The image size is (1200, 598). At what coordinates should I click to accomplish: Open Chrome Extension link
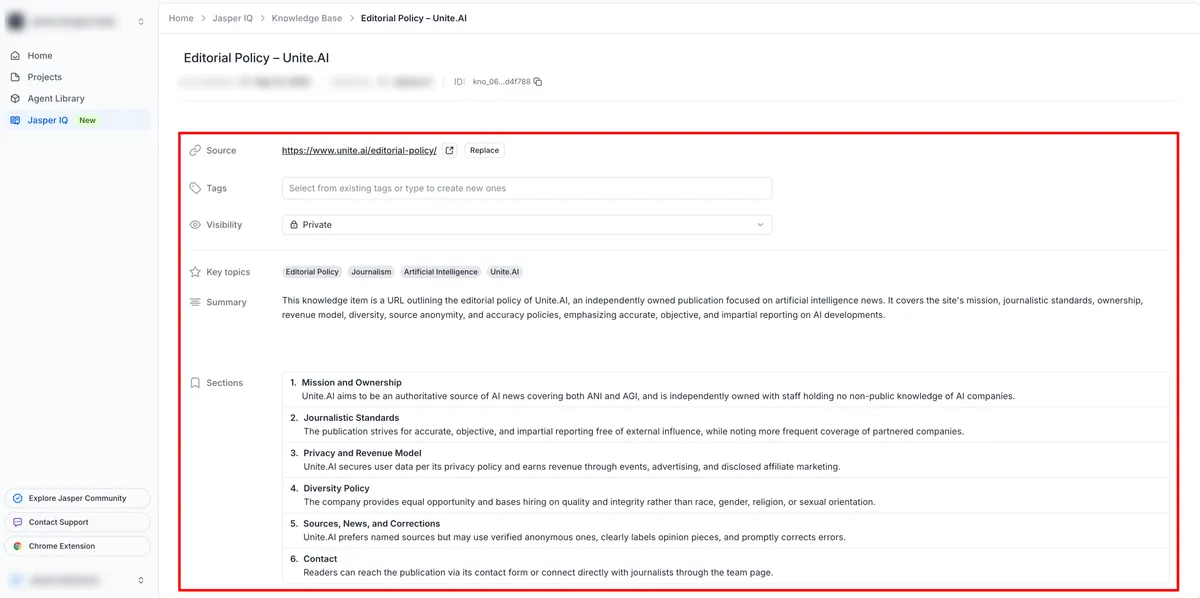[78, 546]
